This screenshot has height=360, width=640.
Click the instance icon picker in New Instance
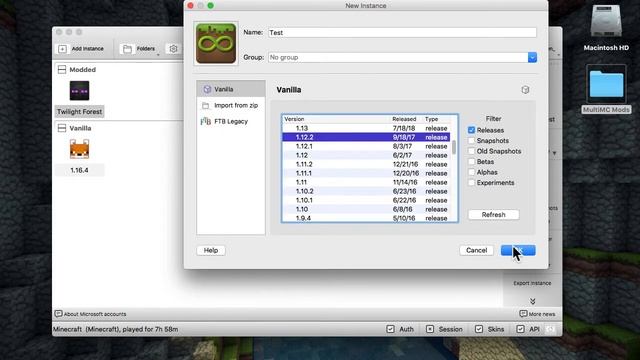(216, 44)
